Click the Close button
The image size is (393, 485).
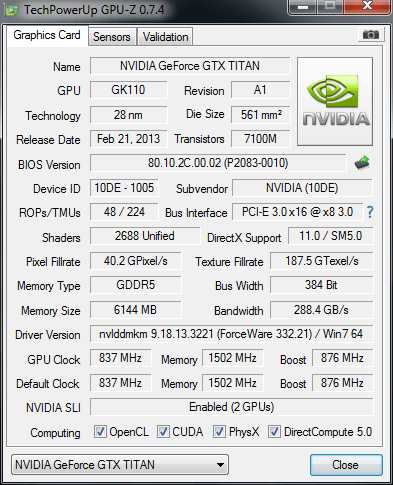346,465
